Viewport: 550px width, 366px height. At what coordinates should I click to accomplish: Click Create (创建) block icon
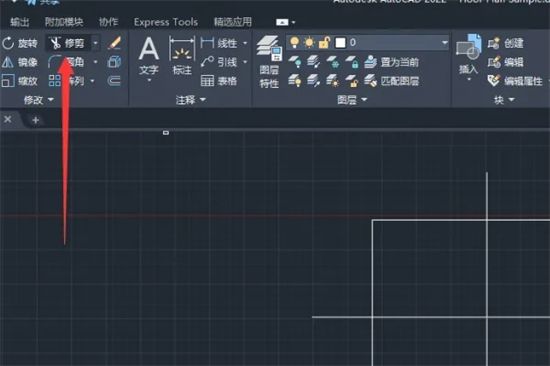pos(505,43)
